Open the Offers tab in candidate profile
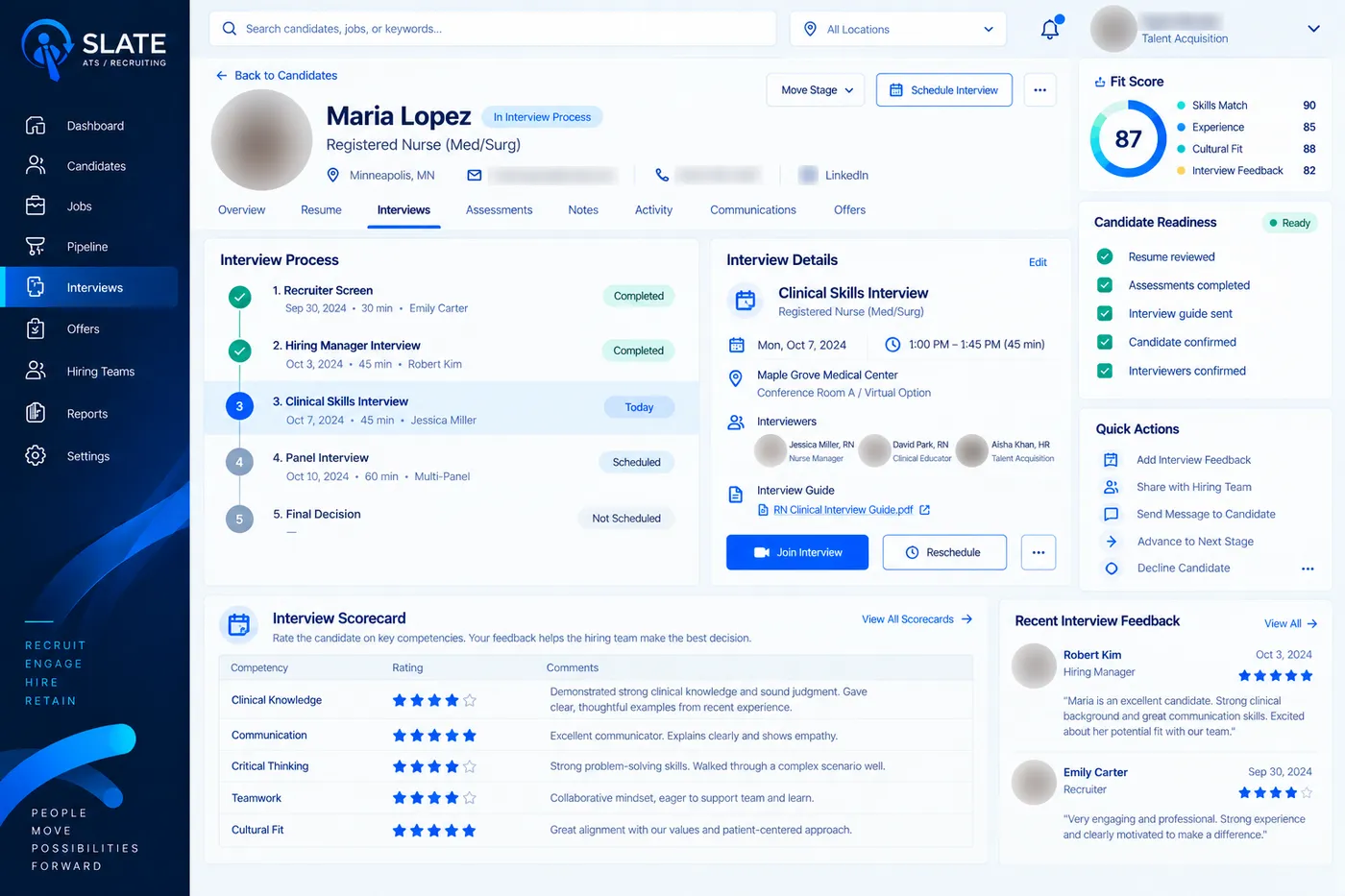 click(849, 210)
